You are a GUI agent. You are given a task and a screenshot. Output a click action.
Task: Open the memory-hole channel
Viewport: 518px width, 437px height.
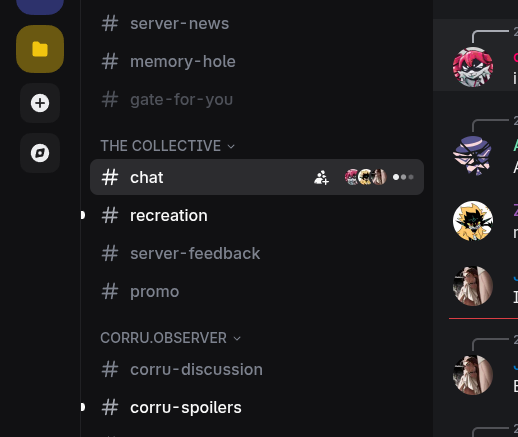(257, 62)
